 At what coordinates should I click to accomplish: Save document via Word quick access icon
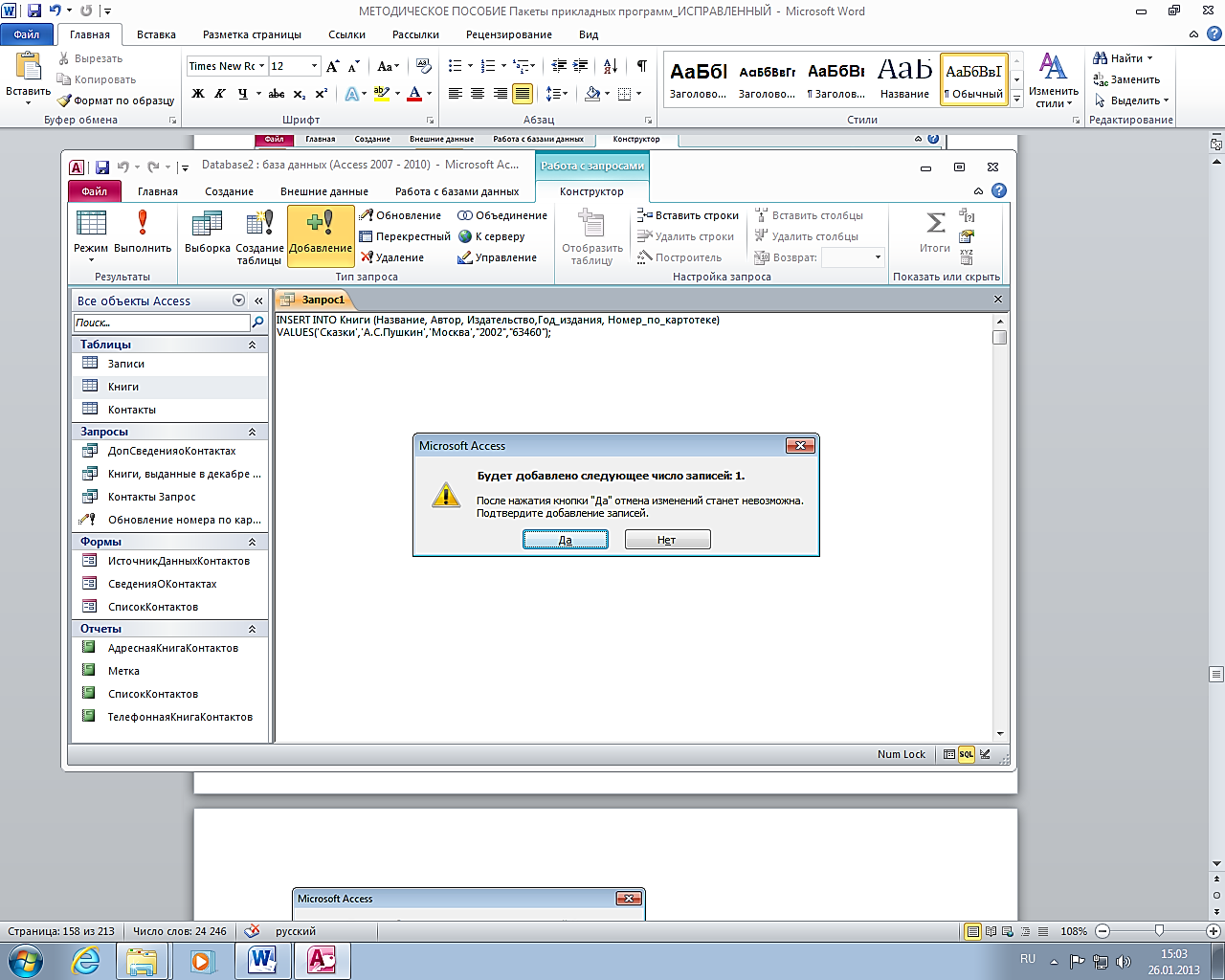click(x=34, y=11)
